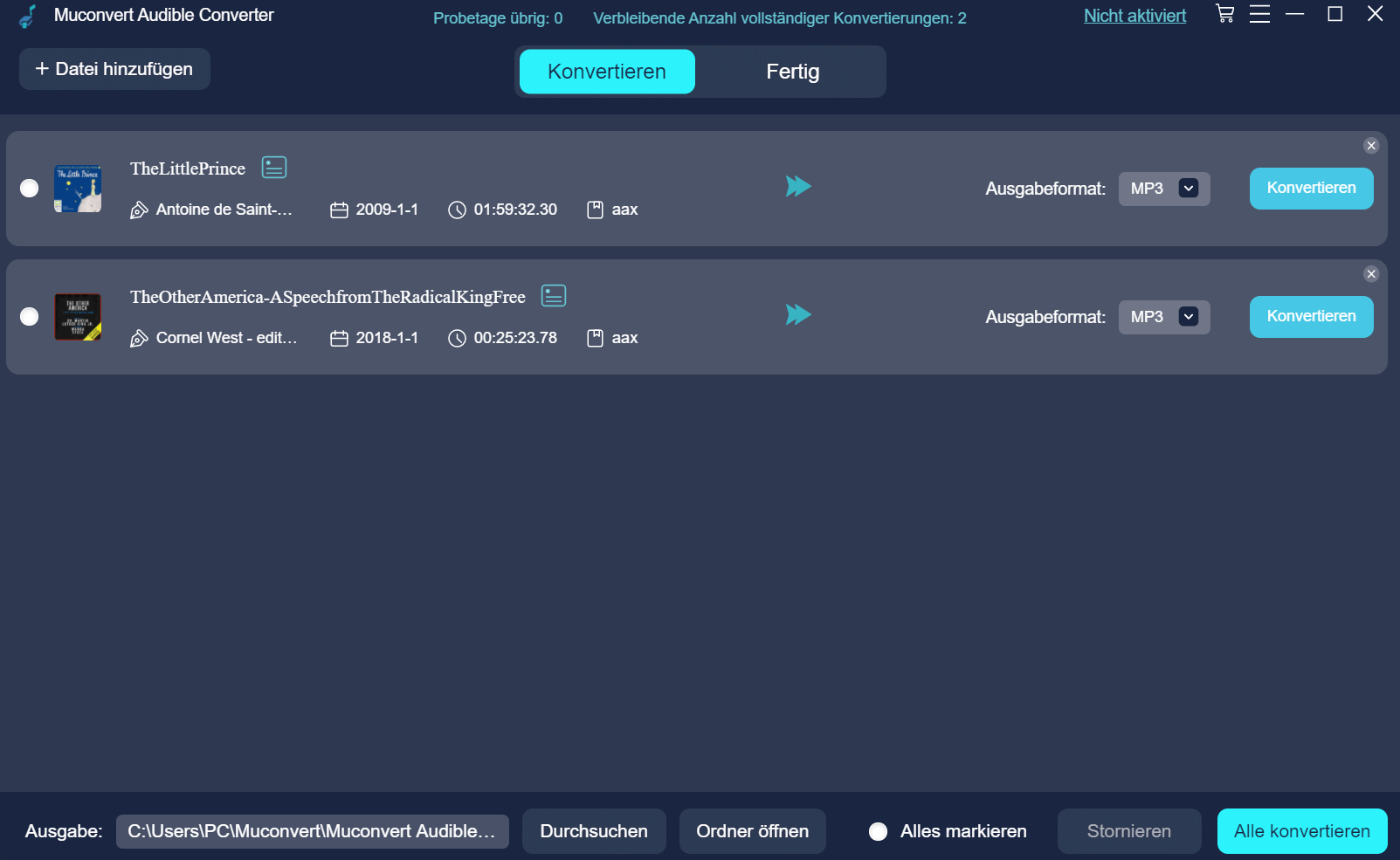Select TheLittlePrince radio button
The image size is (1400, 860).
pyautogui.click(x=30, y=188)
